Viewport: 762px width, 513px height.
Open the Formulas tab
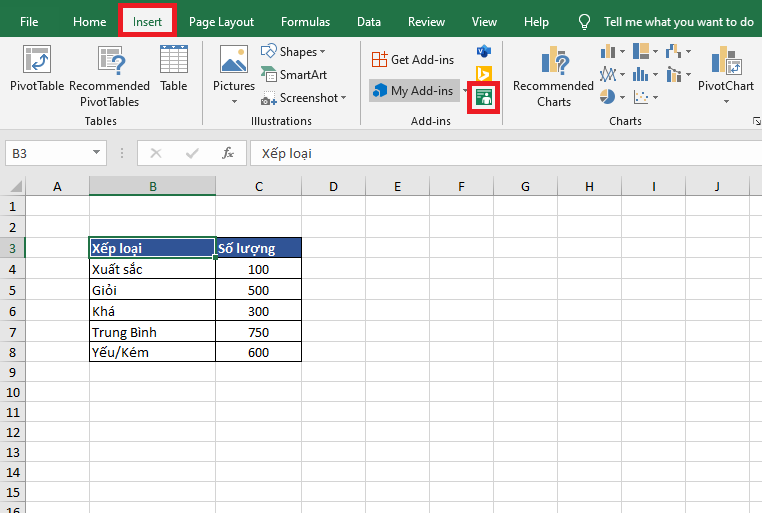coord(305,21)
